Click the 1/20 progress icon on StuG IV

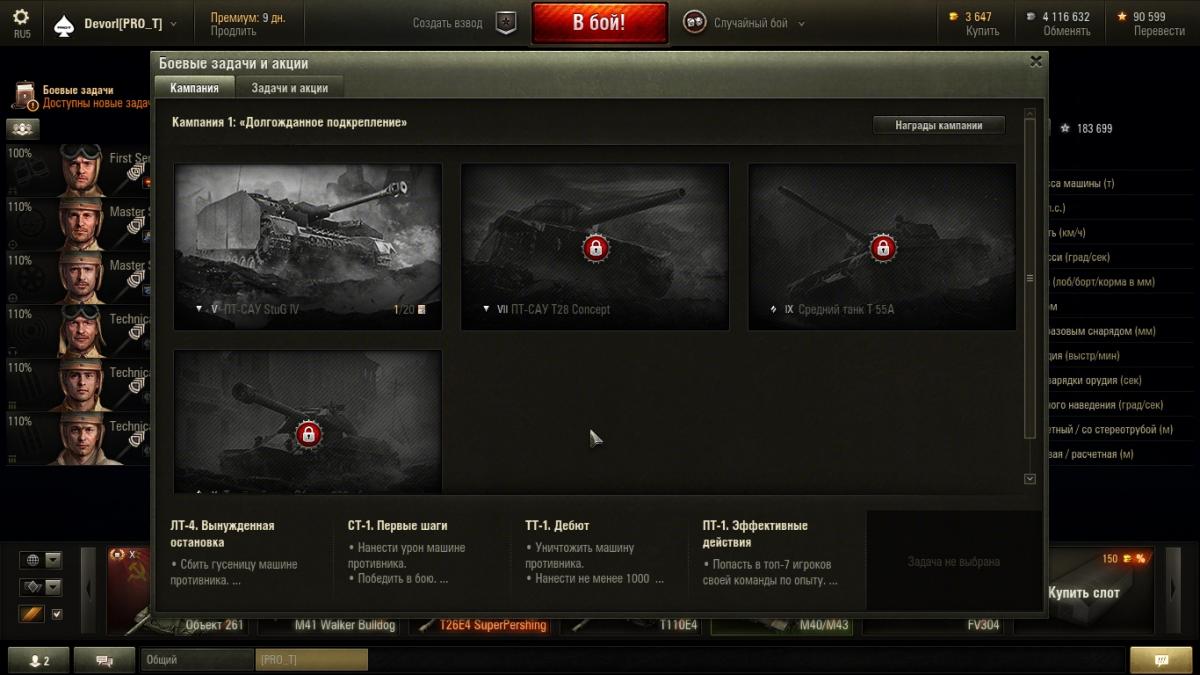(x=421, y=309)
